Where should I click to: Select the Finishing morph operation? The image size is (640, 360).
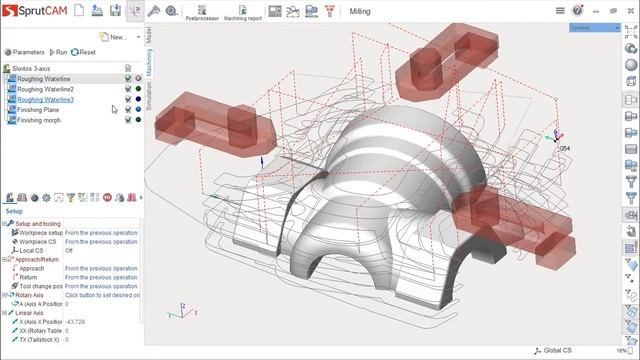(x=39, y=120)
